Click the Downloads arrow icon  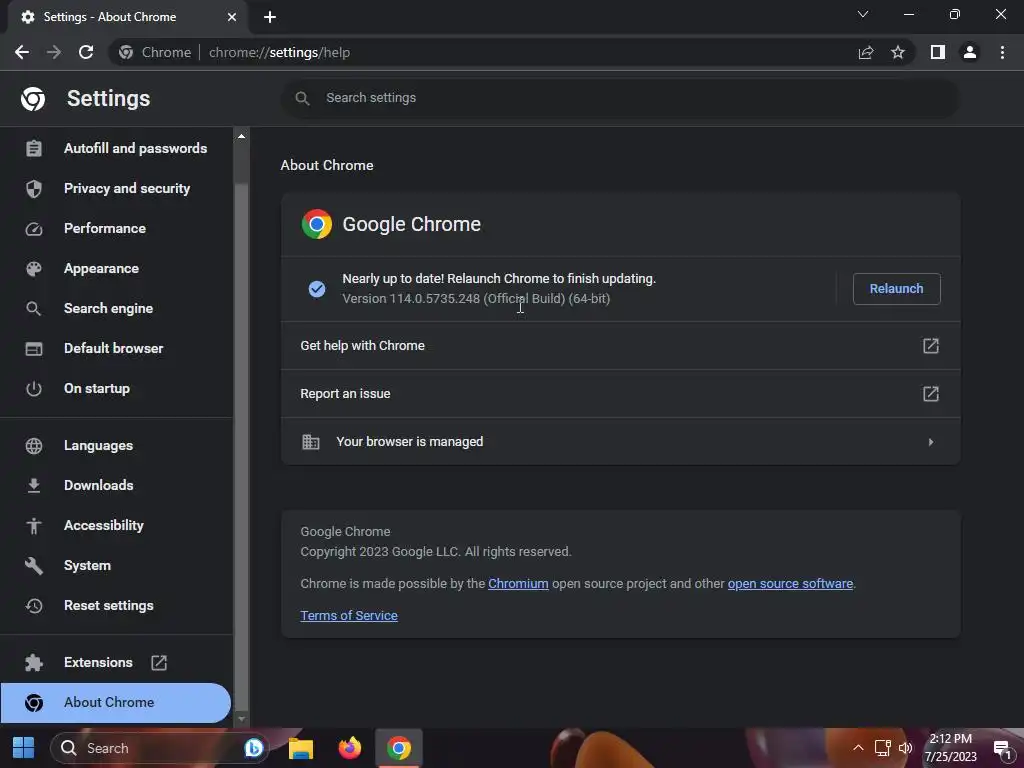(x=34, y=485)
